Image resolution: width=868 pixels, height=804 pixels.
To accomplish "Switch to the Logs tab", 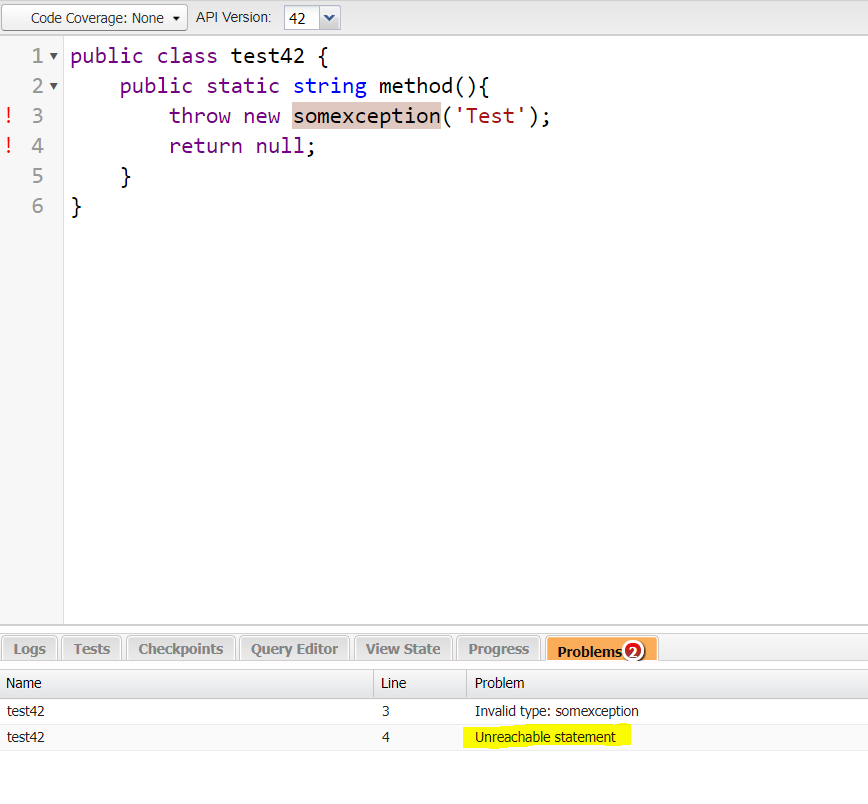I will 29,648.
